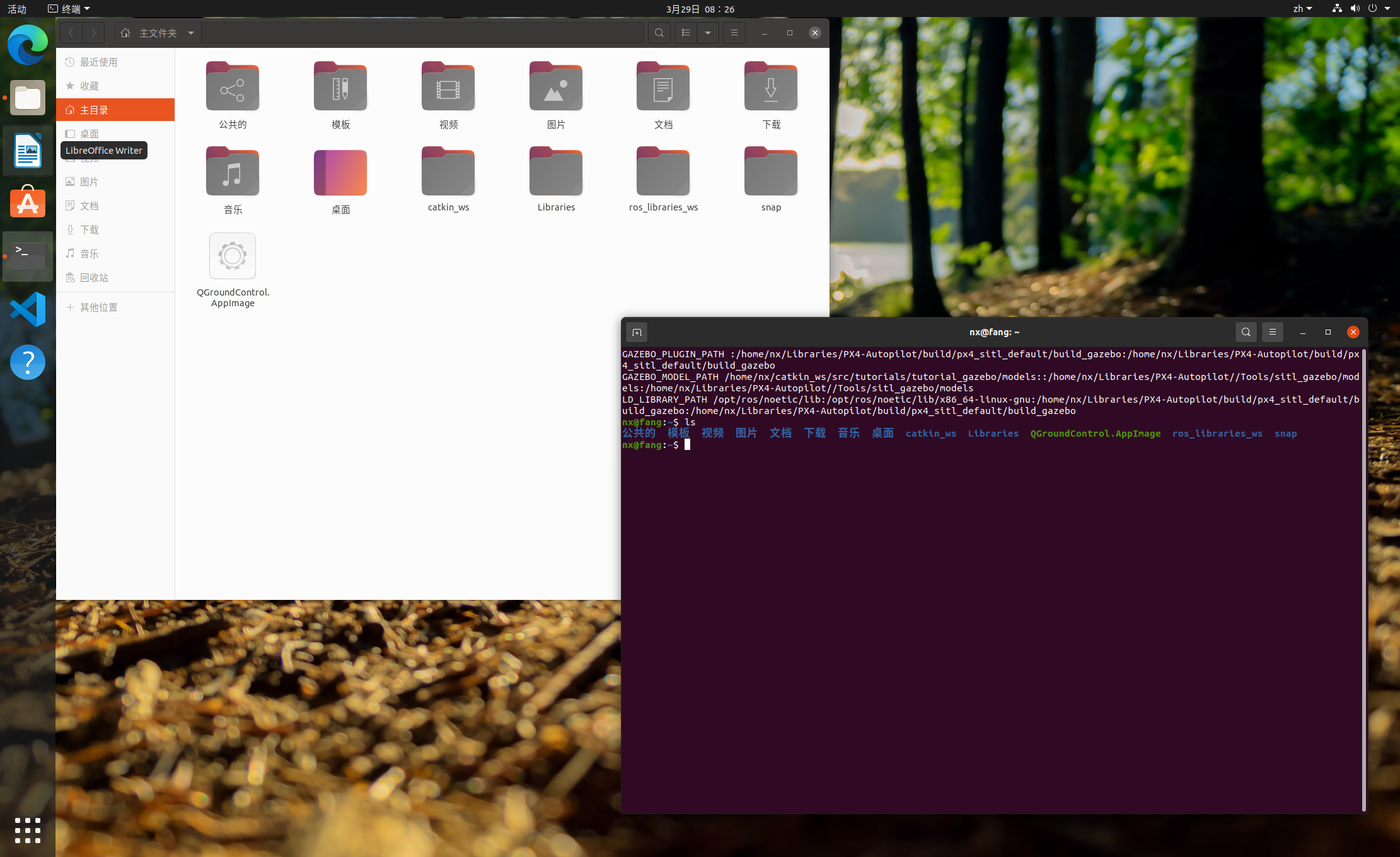Open the 活动 activities overview
This screenshot has width=1400, height=857.
[17, 9]
